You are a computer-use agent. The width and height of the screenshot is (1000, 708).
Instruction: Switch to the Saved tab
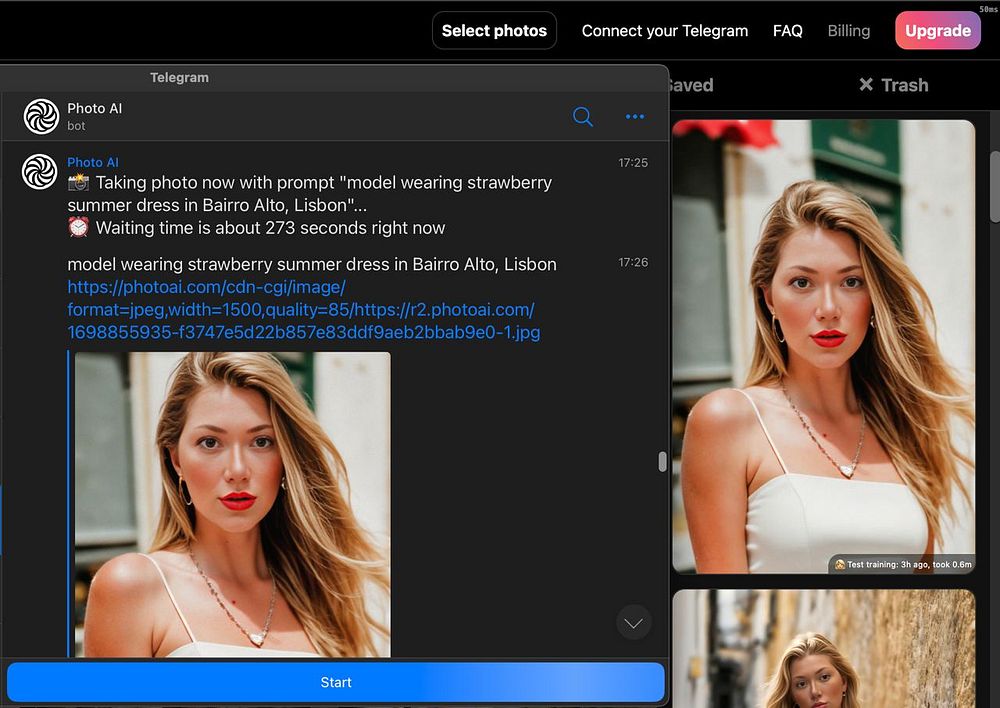690,85
